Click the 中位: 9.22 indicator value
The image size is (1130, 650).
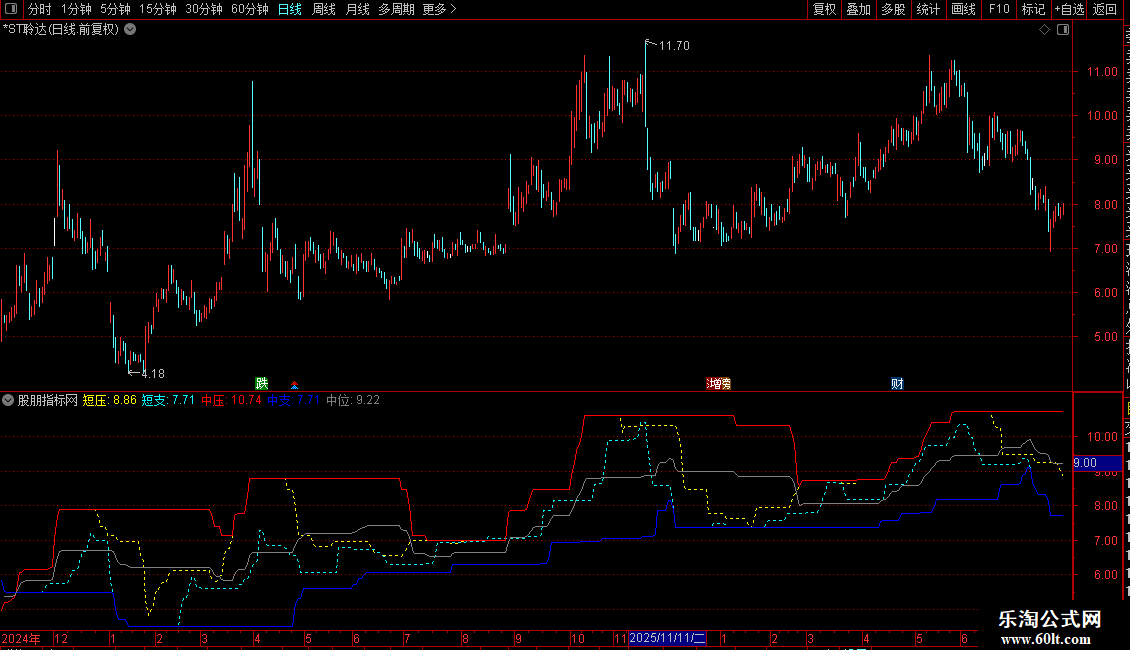353,400
